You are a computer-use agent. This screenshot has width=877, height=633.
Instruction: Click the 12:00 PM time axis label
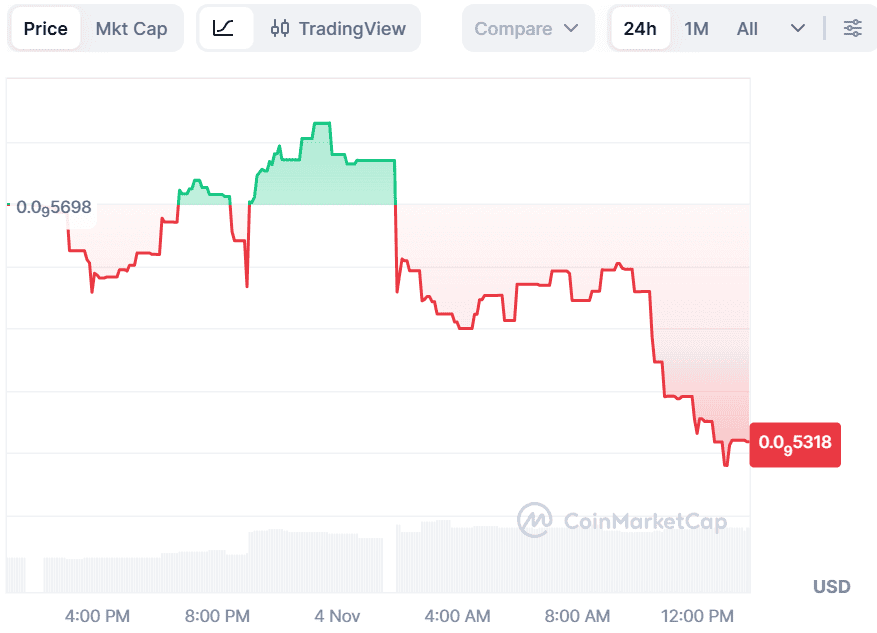click(698, 615)
